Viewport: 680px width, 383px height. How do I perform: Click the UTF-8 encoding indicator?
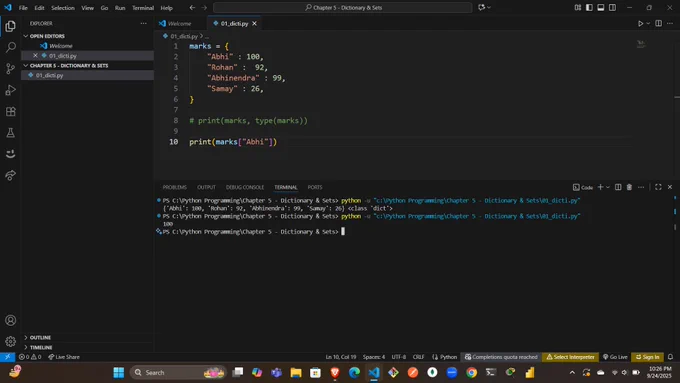399,357
